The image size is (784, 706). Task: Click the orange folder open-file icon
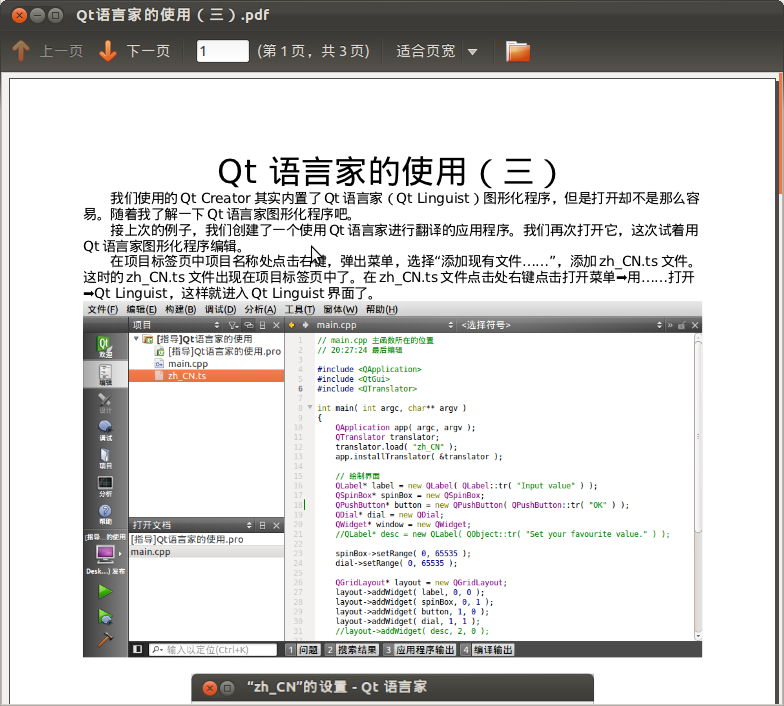pos(518,51)
